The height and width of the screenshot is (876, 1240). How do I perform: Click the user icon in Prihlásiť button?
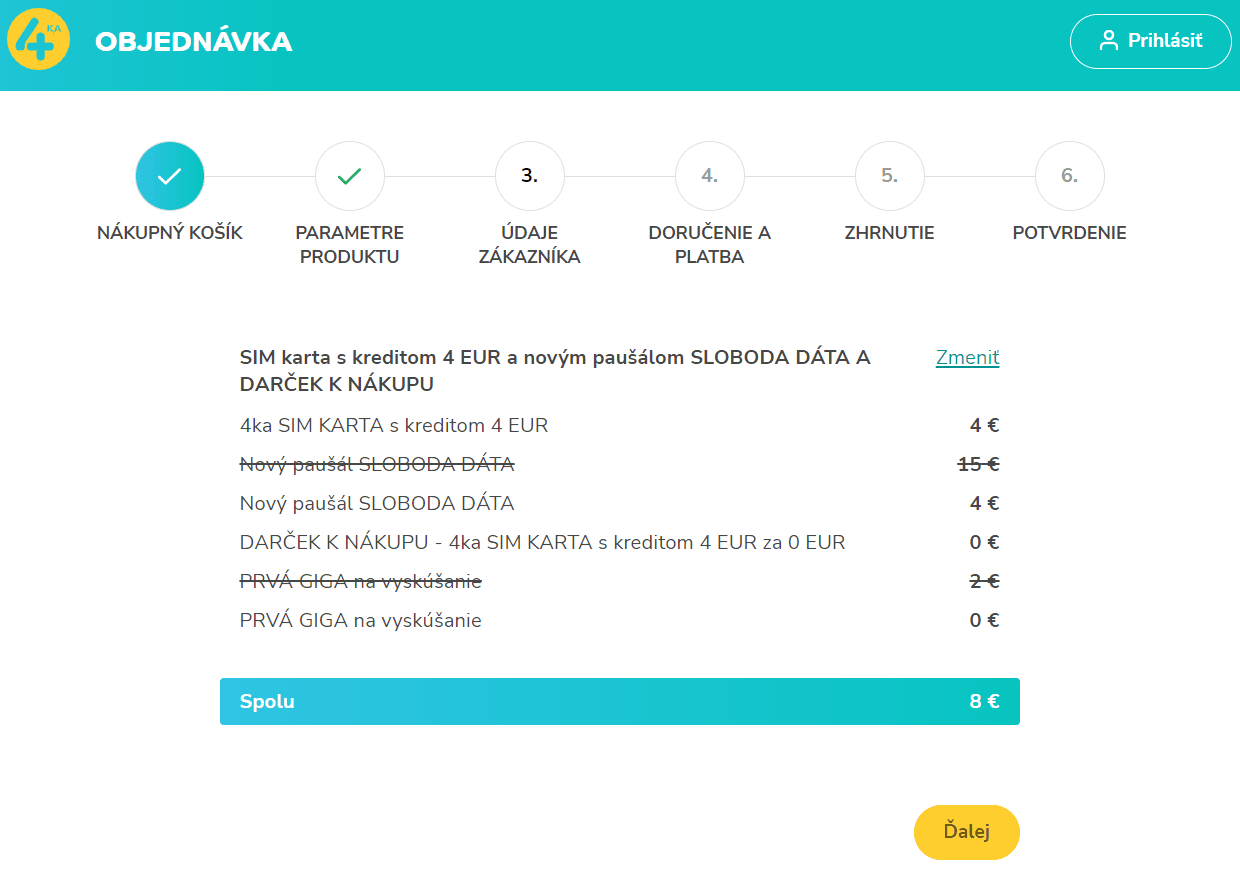(x=1108, y=41)
